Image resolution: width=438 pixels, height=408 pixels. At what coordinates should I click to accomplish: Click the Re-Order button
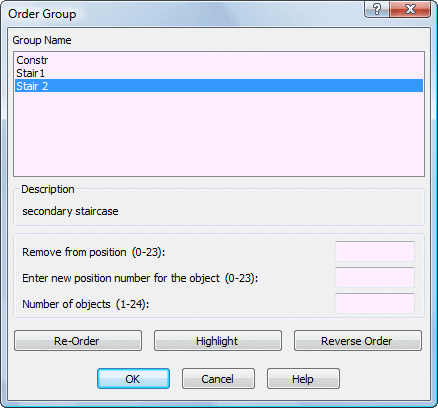[x=78, y=341]
